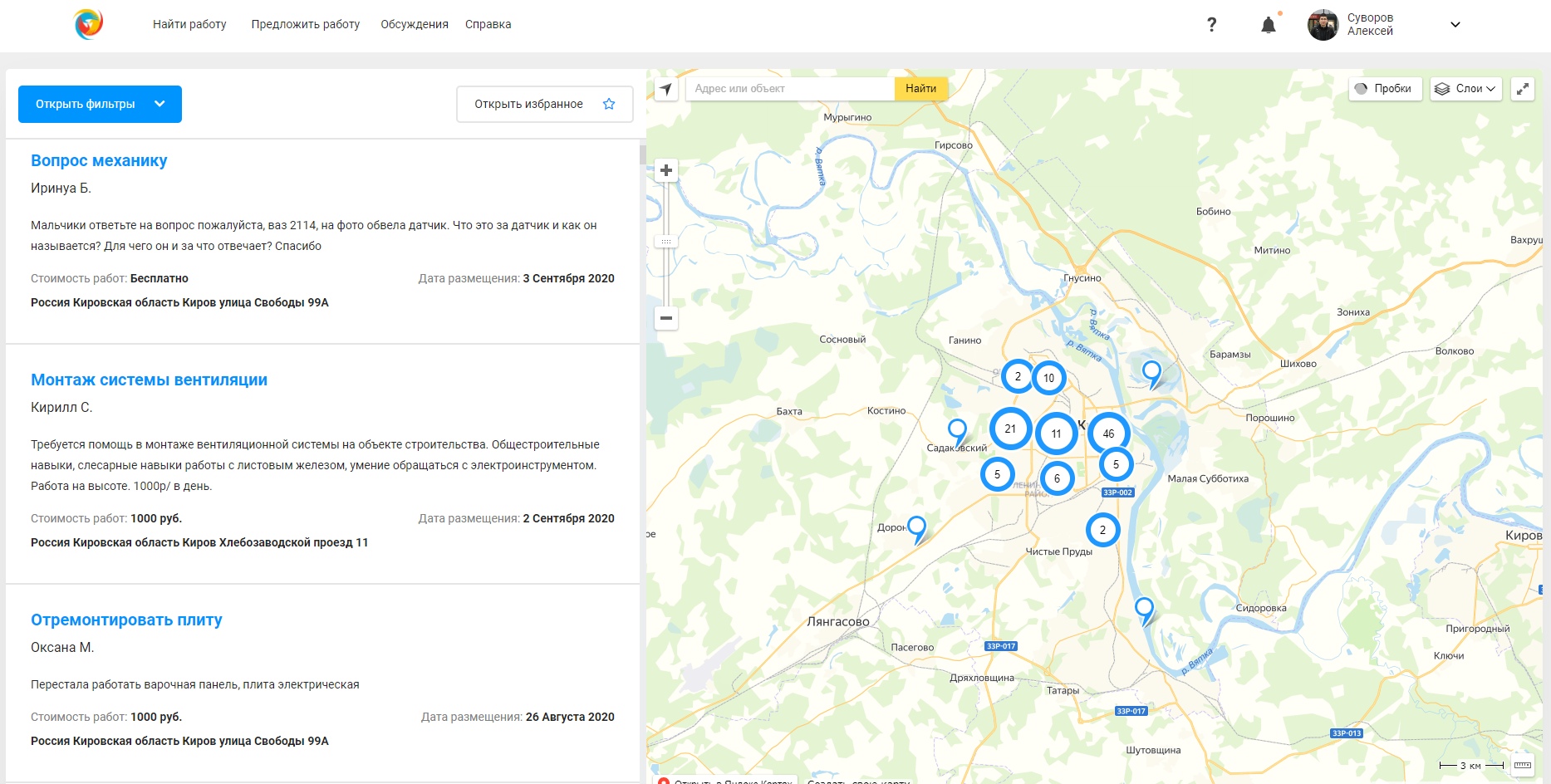Screen dimensions: 1551x784
Task: Focus the Адрес или объект search field
Action: pos(789,89)
